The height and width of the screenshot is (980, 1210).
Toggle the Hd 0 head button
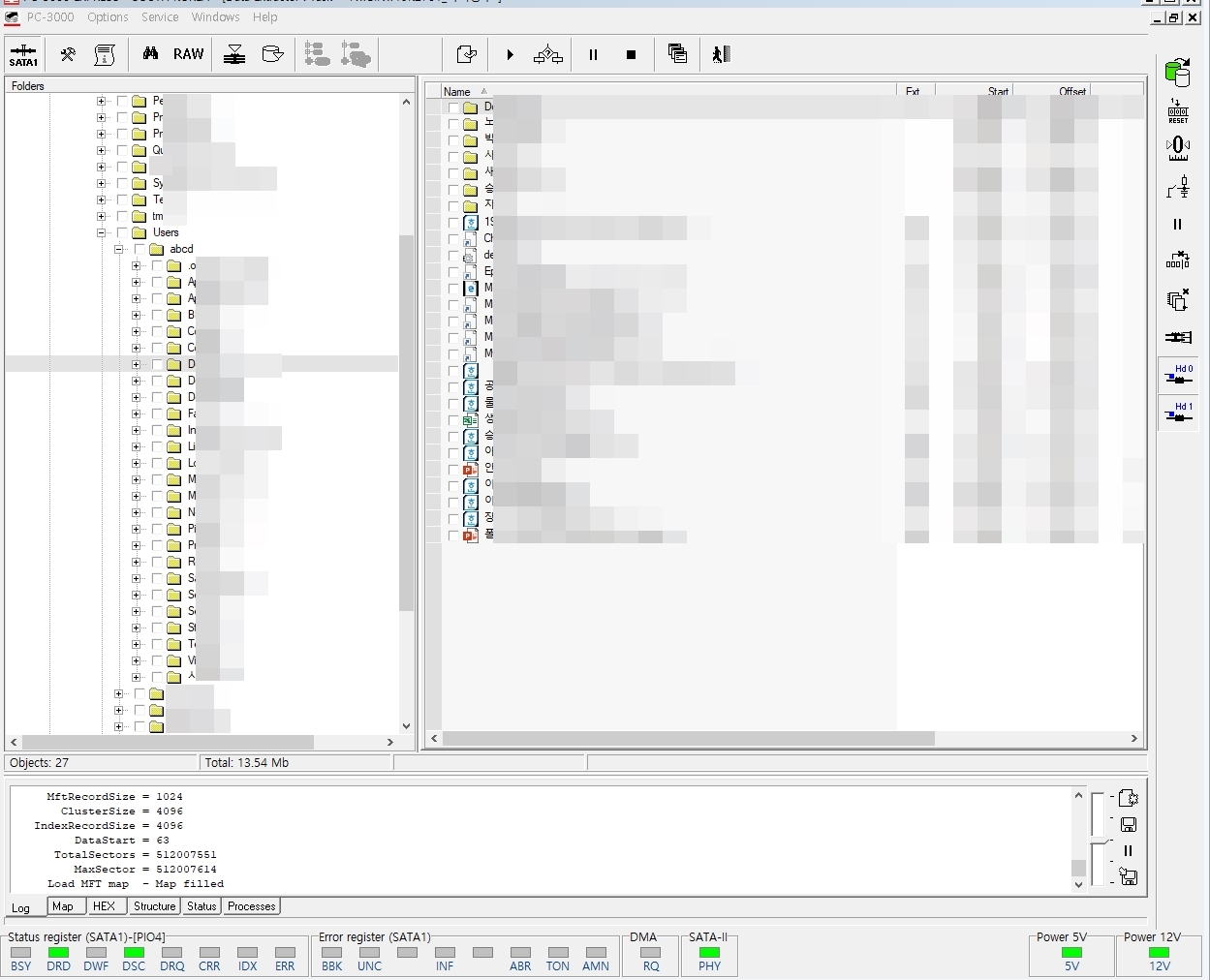tap(1179, 375)
